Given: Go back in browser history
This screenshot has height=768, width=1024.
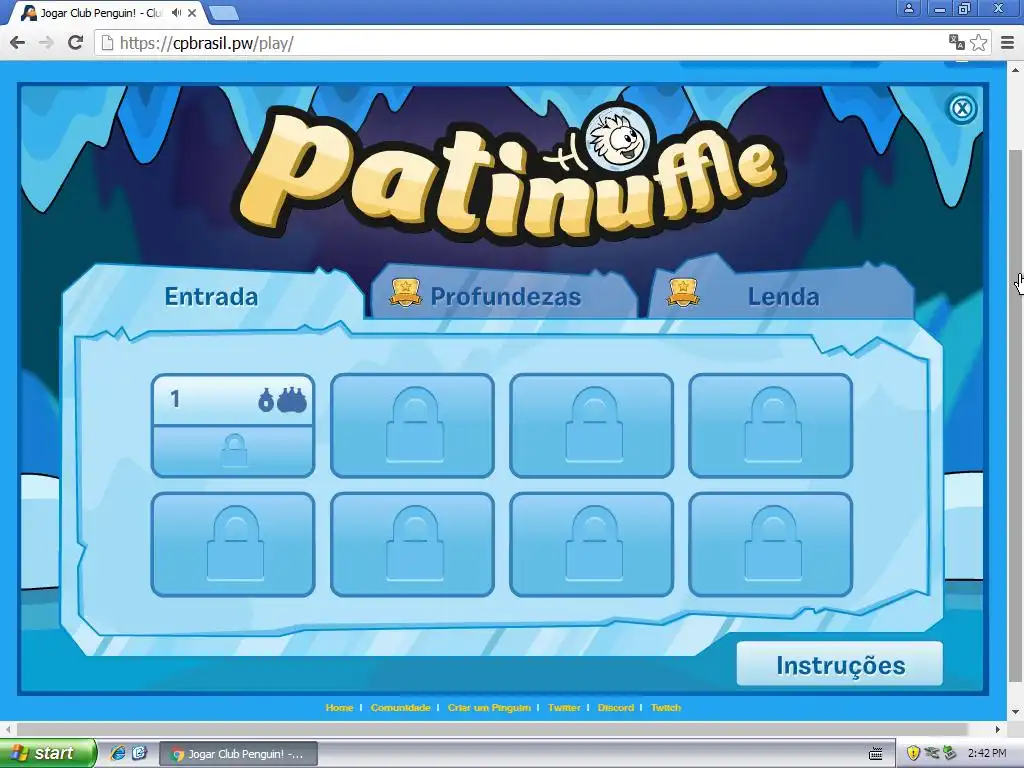Looking at the screenshot, I should click(x=17, y=43).
